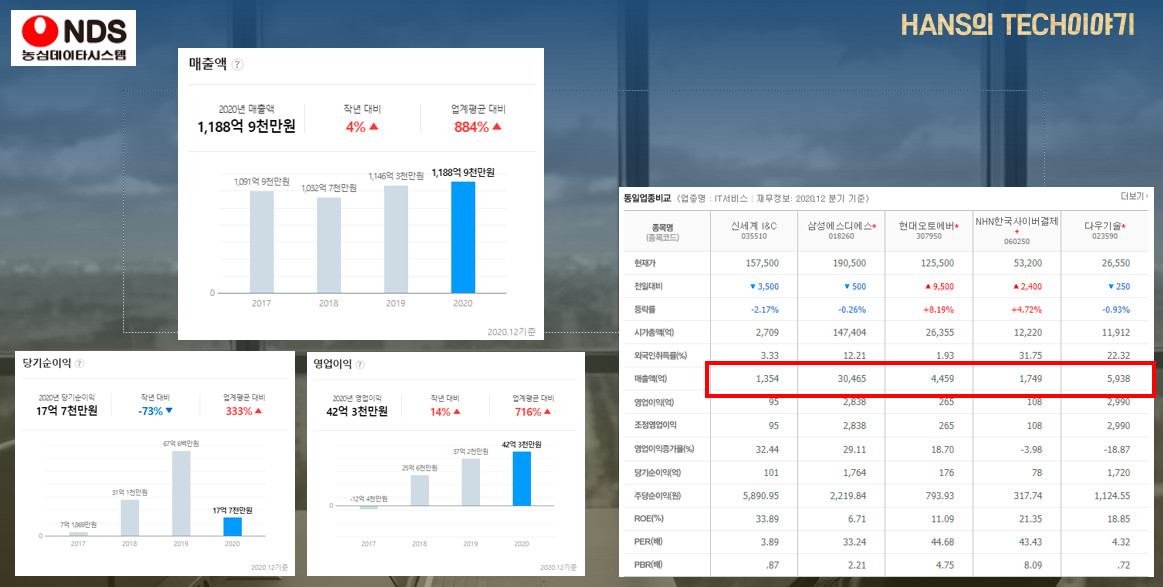The image size is (1163, 587).
Task: Select the 2019 bar in 매출액 chart
Action: [x=396, y=239]
